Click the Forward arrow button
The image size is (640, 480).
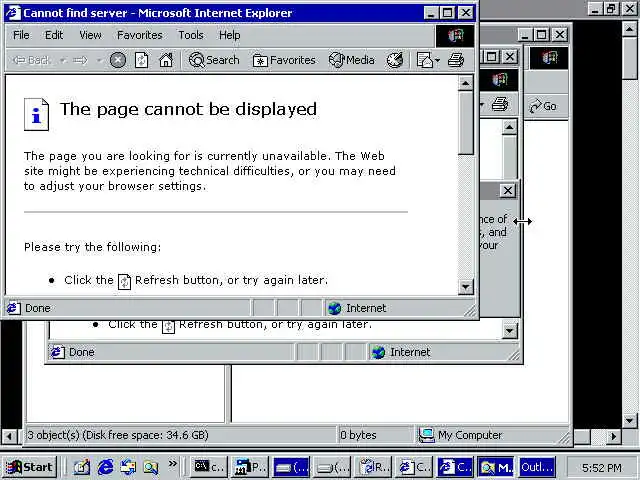click(x=80, y=60)
